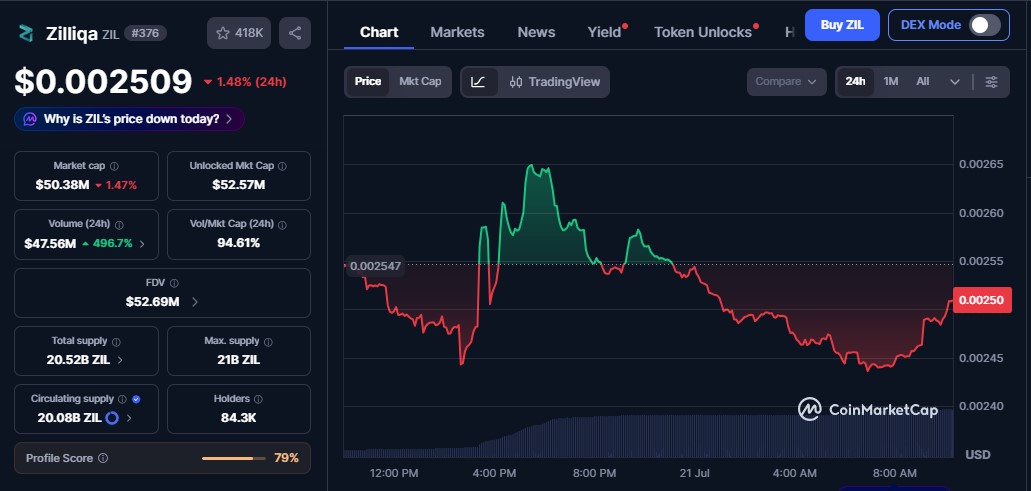The width and height of the screenshot is (1031, 491).
Task: Click the Unlocked Mkt Cap info icon
Action: click(x=283, y=166)
